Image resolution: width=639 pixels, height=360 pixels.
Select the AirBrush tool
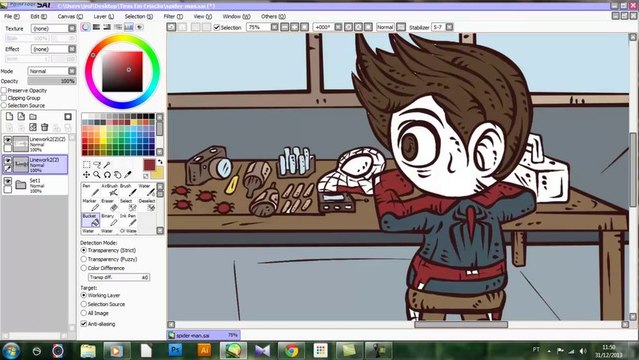coord(110,190)
